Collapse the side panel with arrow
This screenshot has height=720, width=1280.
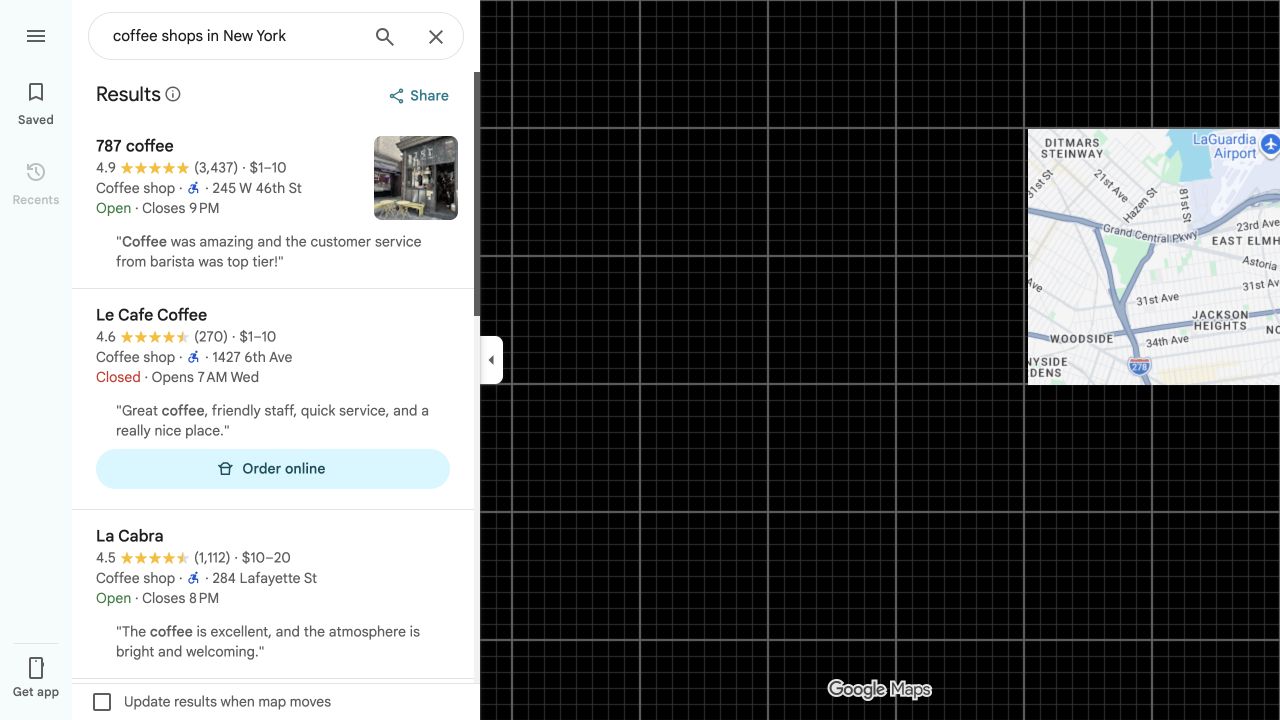click(491, 360)
